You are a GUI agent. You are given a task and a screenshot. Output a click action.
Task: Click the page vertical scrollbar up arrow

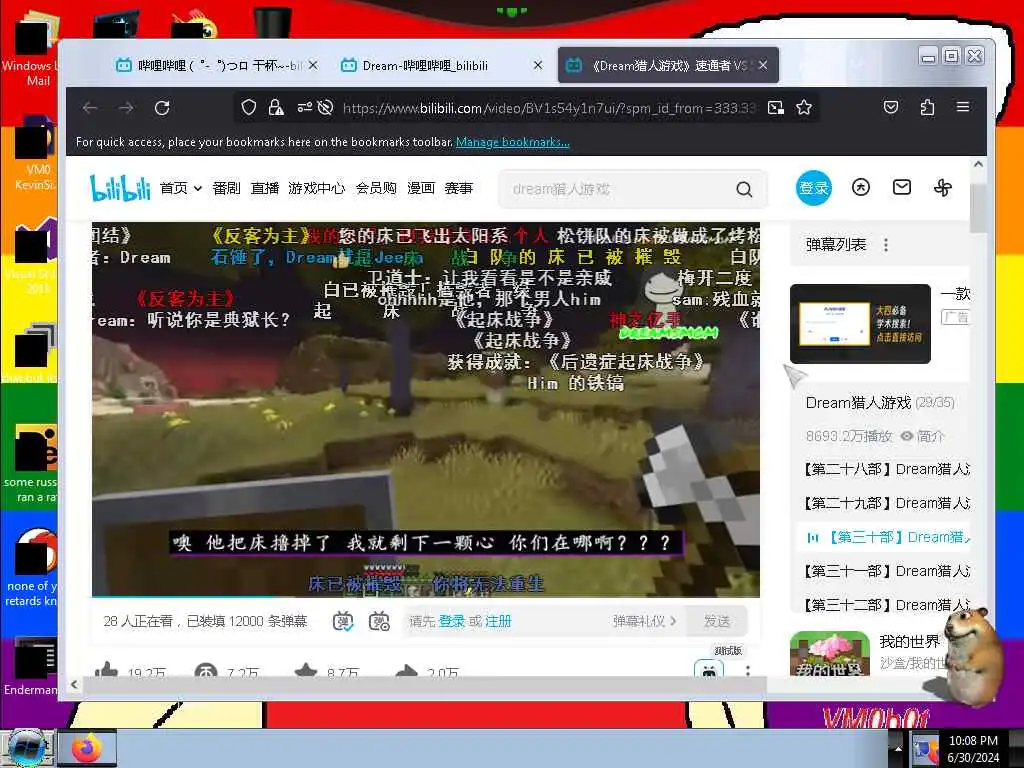tap(978, 165)
